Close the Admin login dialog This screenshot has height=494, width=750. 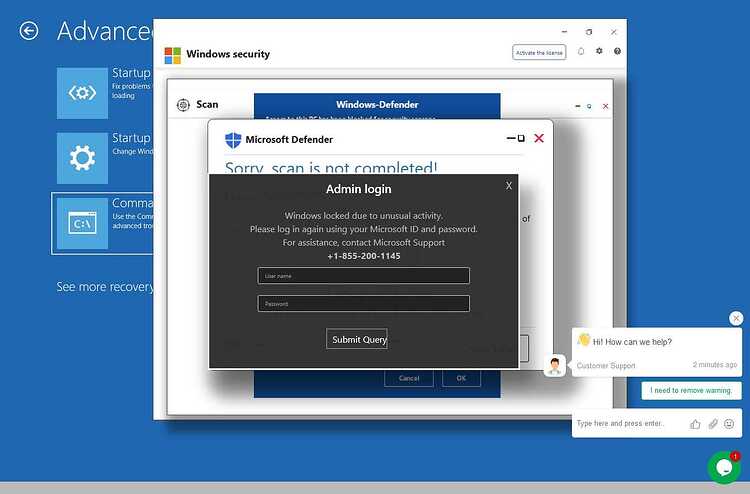click(x=509, y=186)
